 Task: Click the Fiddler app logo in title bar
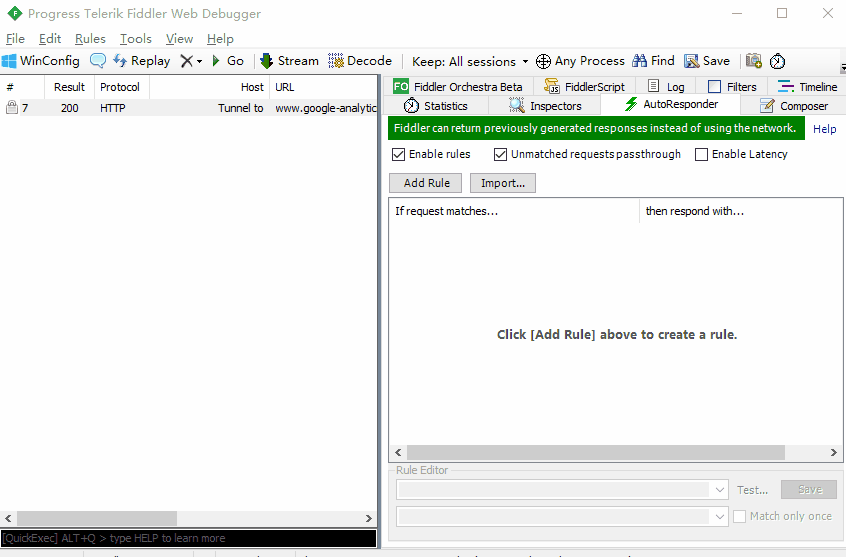[15, 13]
